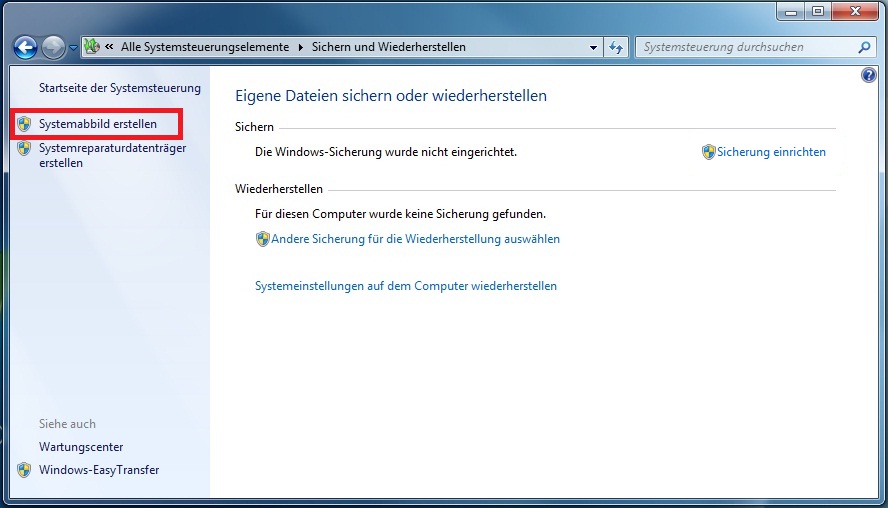This screenshot has height=508, width=888.
Task: Click 'Systemabbild erstellen' link
Action: coord(97,124)
